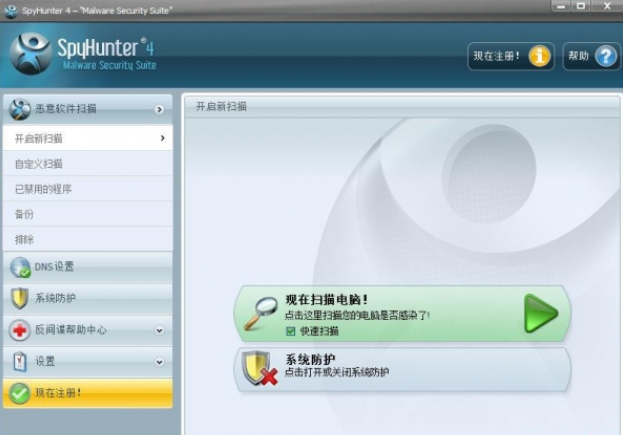Click the shield with red X icon

pos(257,370)
